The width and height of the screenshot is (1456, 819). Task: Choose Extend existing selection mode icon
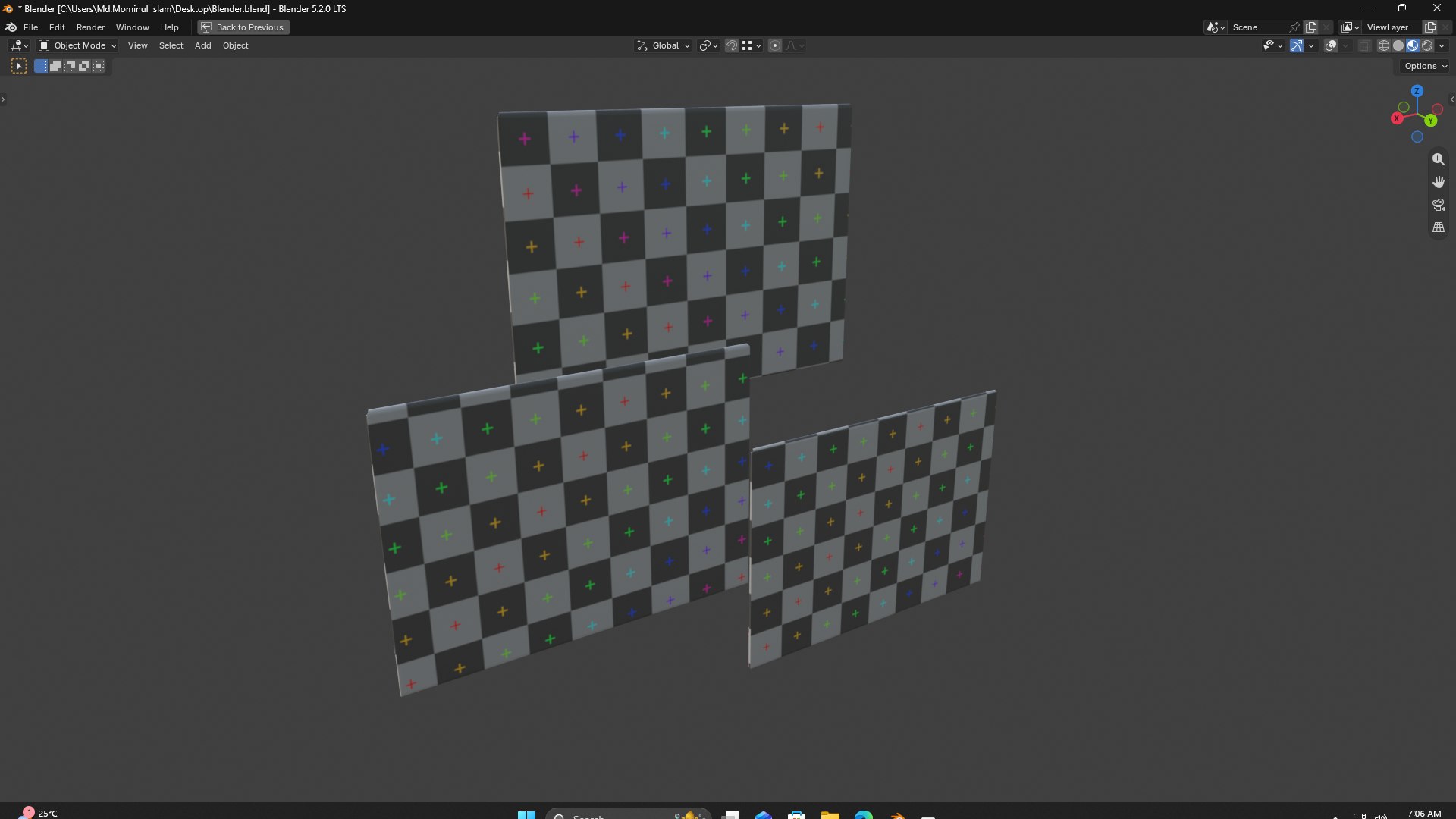click(55, 67)
